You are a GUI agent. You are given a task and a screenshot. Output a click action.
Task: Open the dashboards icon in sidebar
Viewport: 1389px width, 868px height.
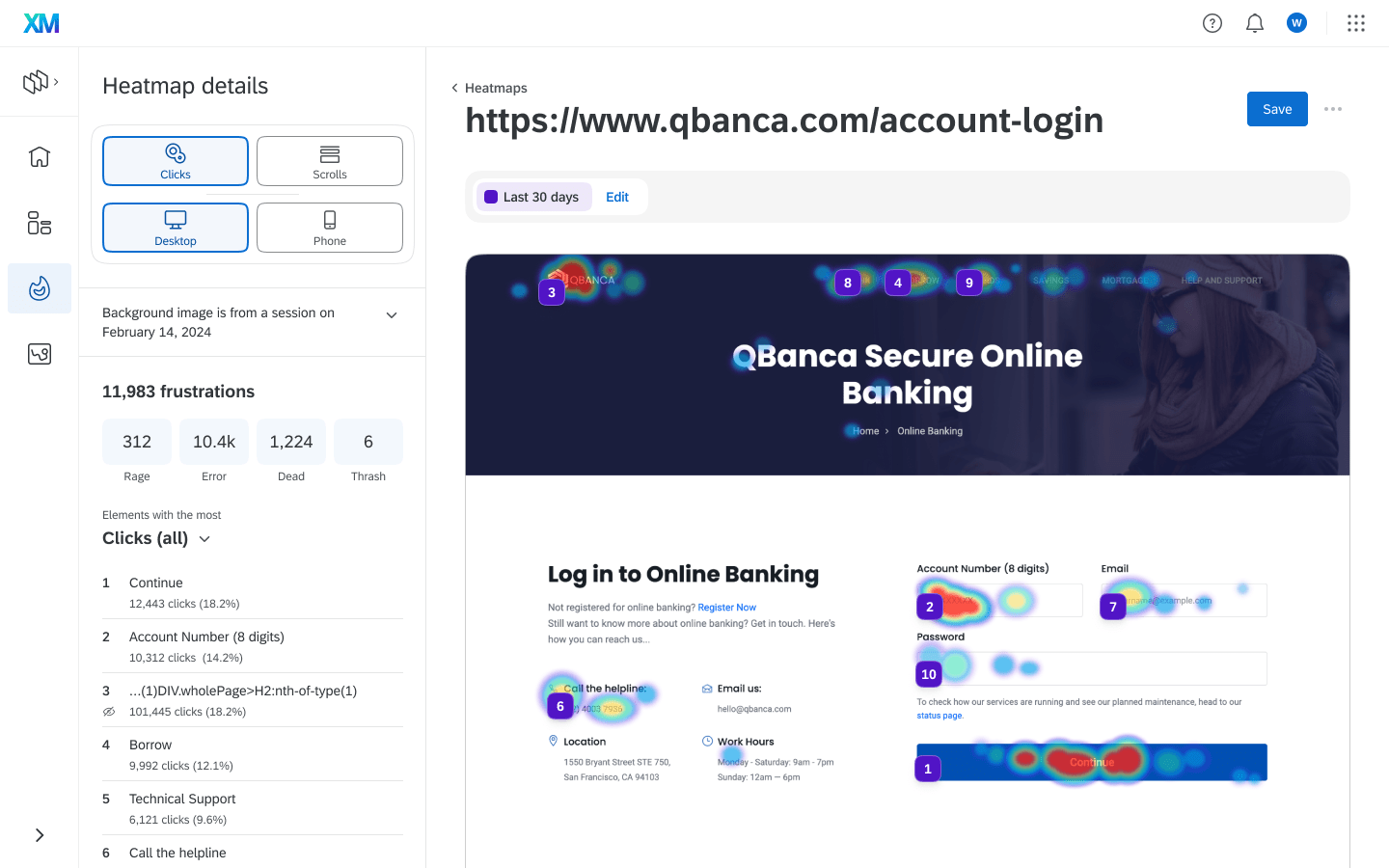(40, 224)
